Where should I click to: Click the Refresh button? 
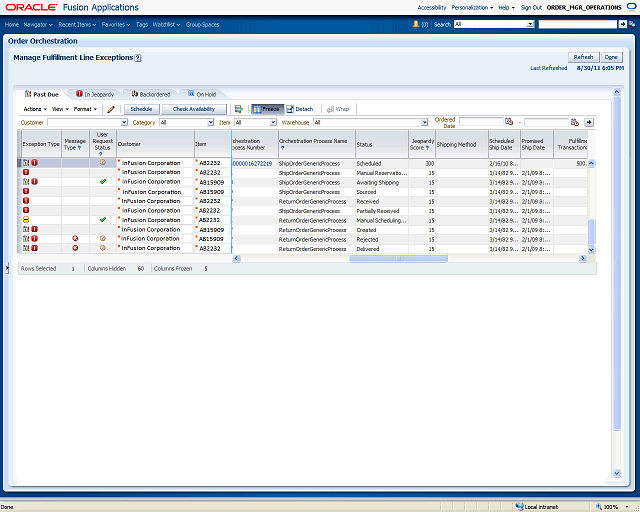click(583, 57)
